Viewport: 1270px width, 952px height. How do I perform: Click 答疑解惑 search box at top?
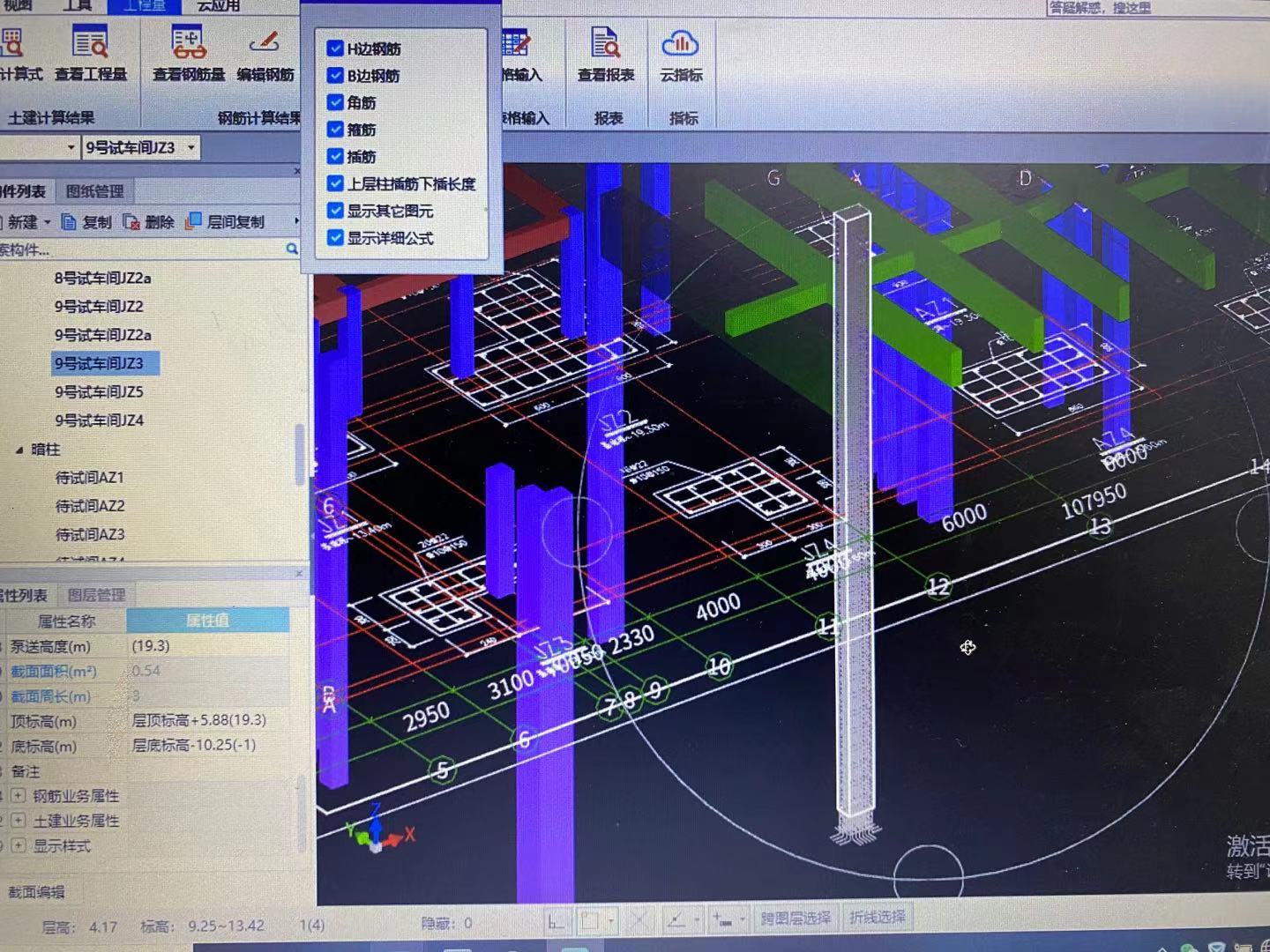tap(1157, 7)
